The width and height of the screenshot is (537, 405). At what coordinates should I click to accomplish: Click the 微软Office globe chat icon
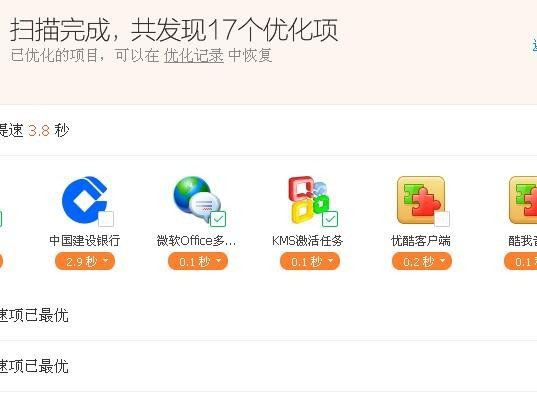[x=197, y=200]
